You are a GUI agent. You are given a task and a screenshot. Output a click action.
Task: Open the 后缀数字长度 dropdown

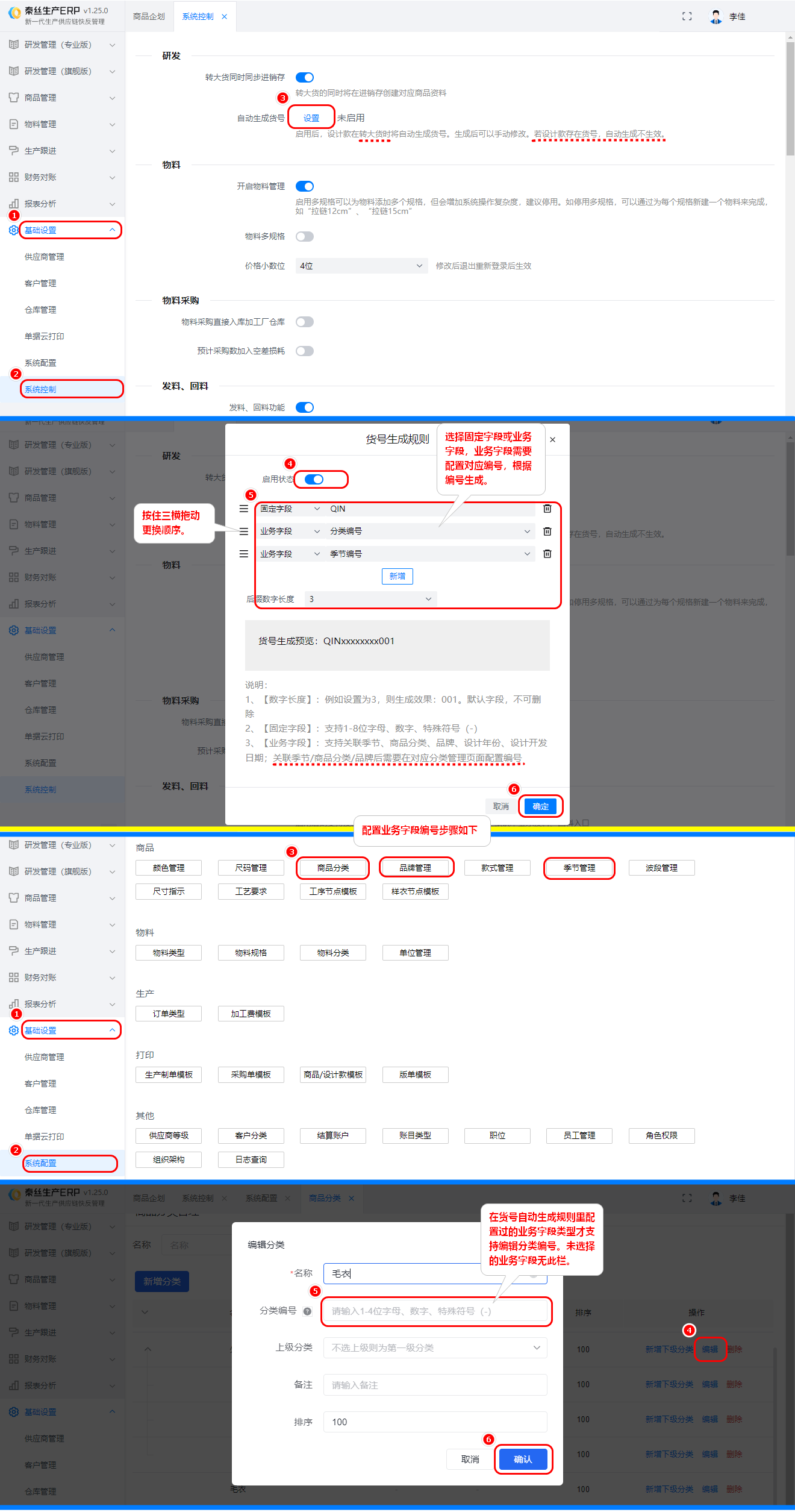coord(370,599)
